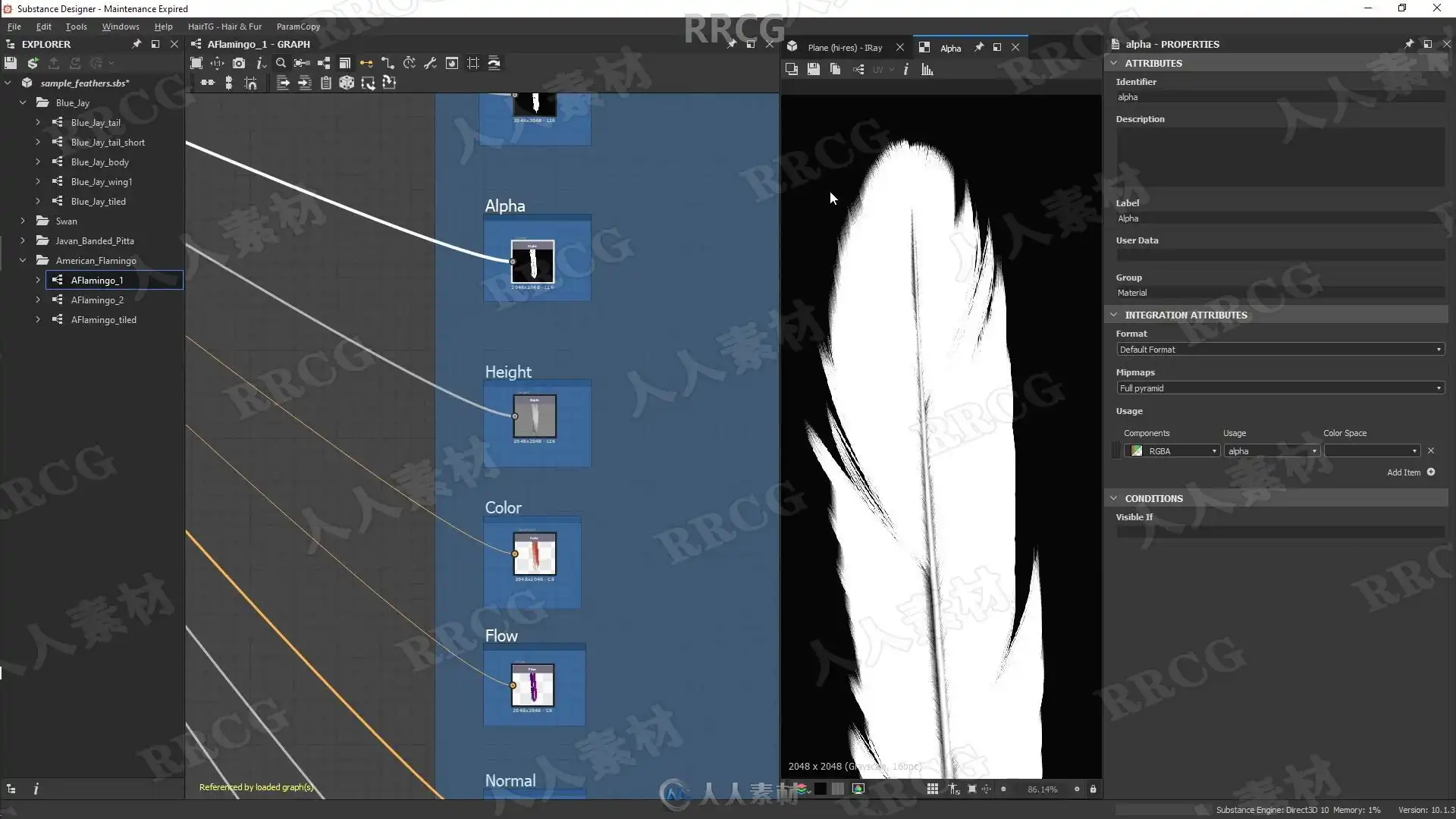
Task: Click the magnifier search icon in graph toolbar
Action: tap(281, 64)
